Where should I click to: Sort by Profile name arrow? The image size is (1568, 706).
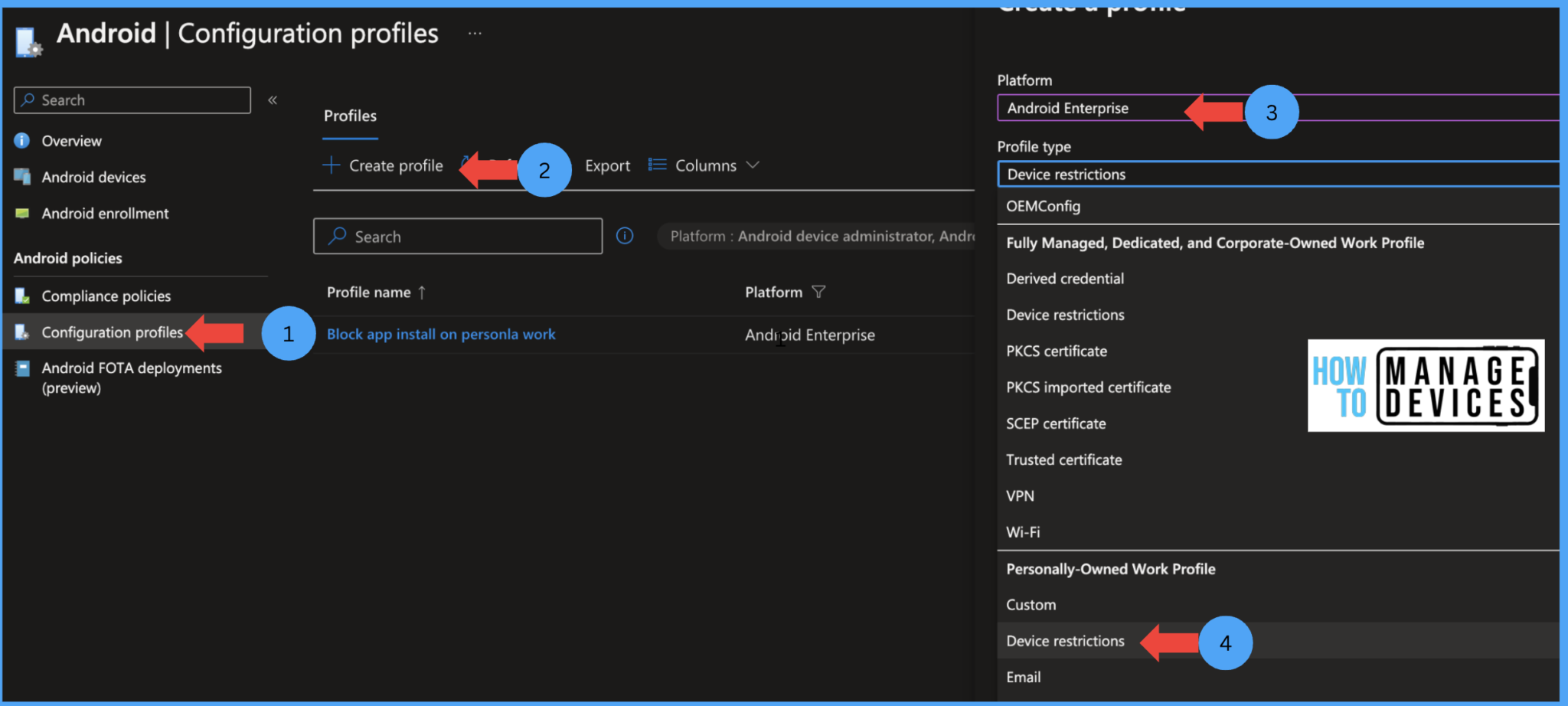422,292
